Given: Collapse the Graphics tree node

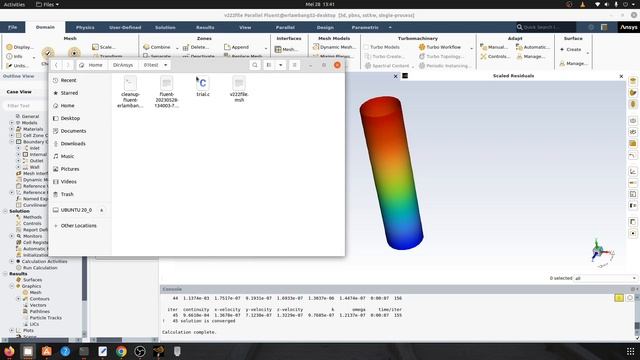Looking at the screenshot, I should pos(12,286).
